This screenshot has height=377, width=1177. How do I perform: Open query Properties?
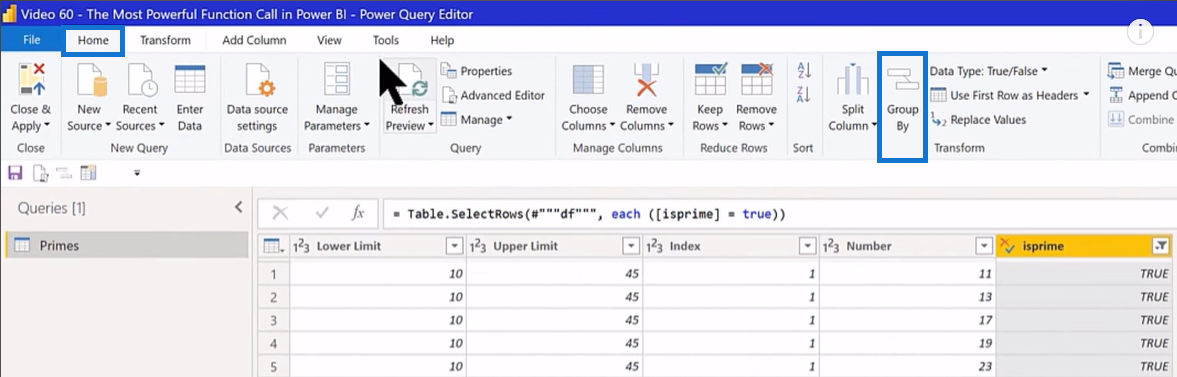point(477,71)
